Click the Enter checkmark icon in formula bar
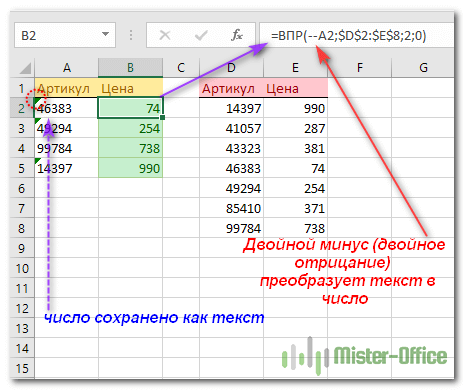The height and width of the screenshot is (390, 465). coord(201,35)
